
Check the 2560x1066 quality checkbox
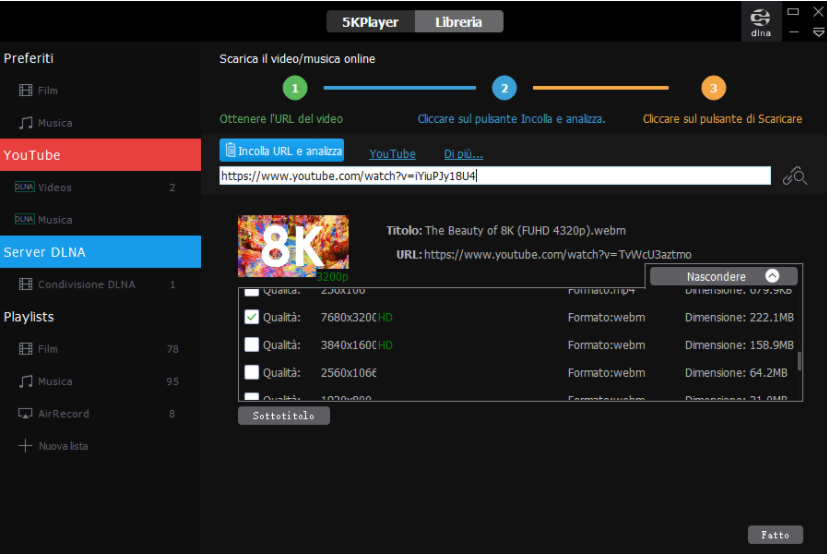252,372
